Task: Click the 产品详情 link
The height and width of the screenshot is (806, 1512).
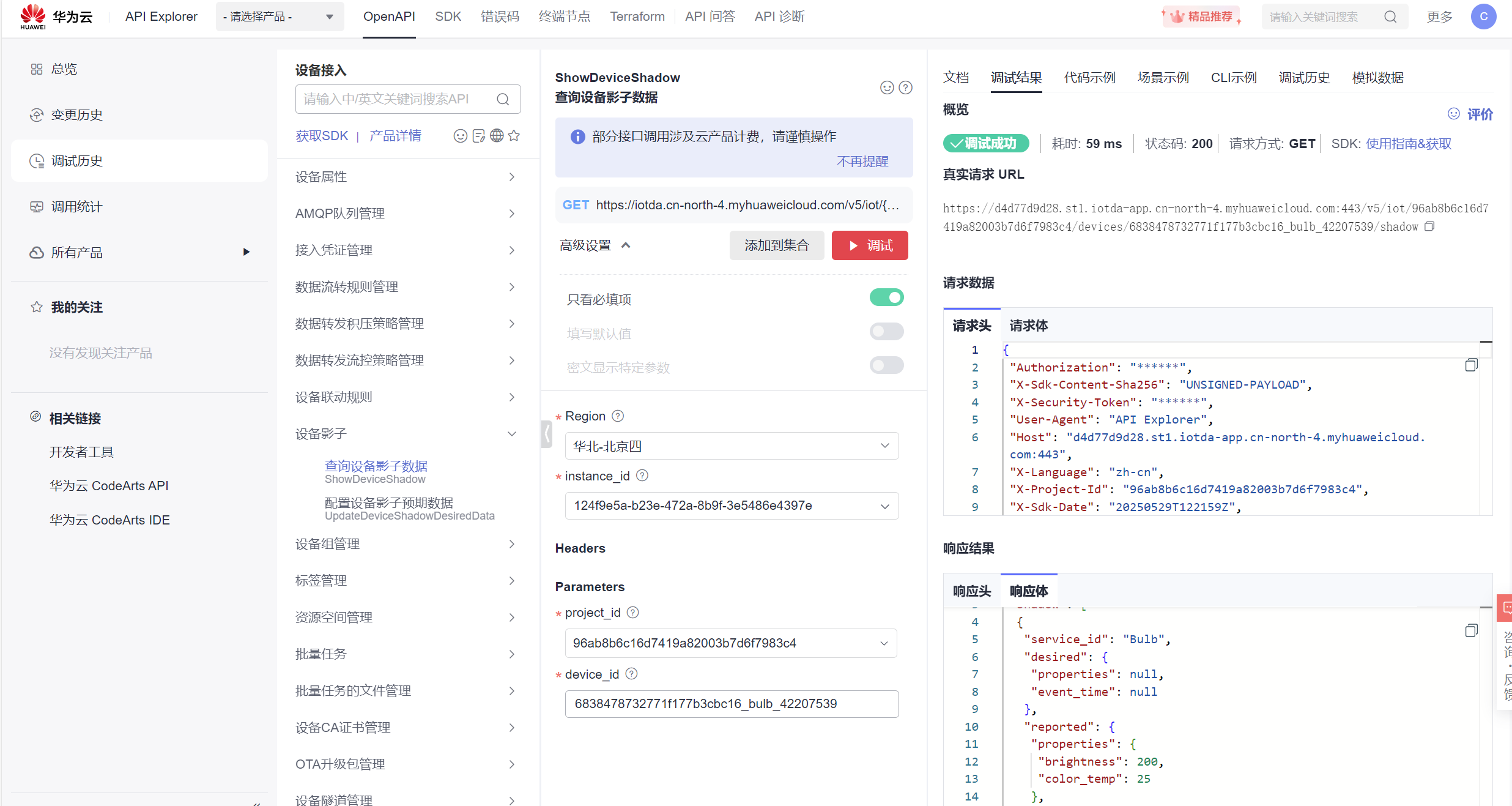Action: point(395,136)
